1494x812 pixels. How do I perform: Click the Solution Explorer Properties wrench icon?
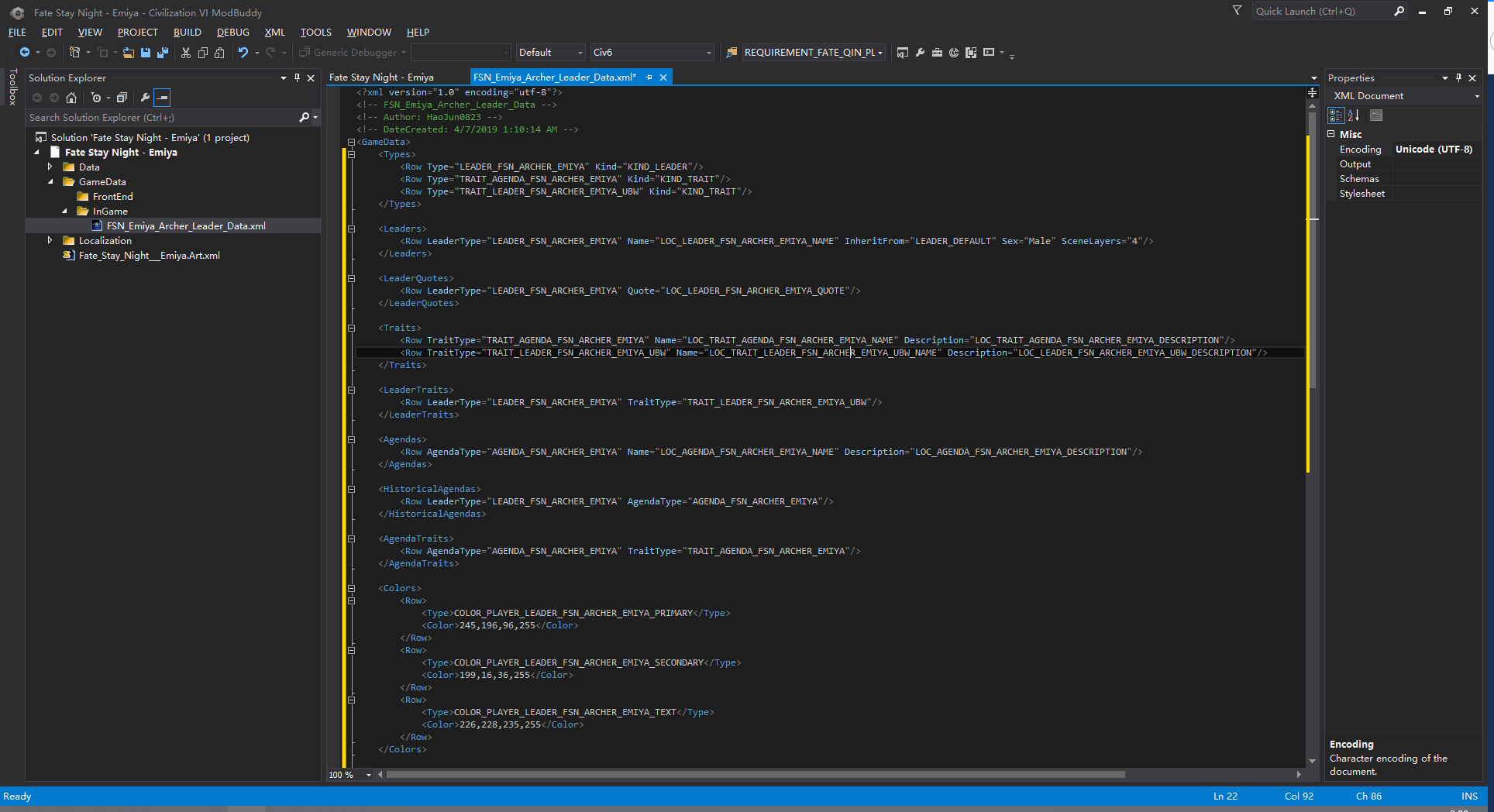pyautogui.click(x=145, y=98)
